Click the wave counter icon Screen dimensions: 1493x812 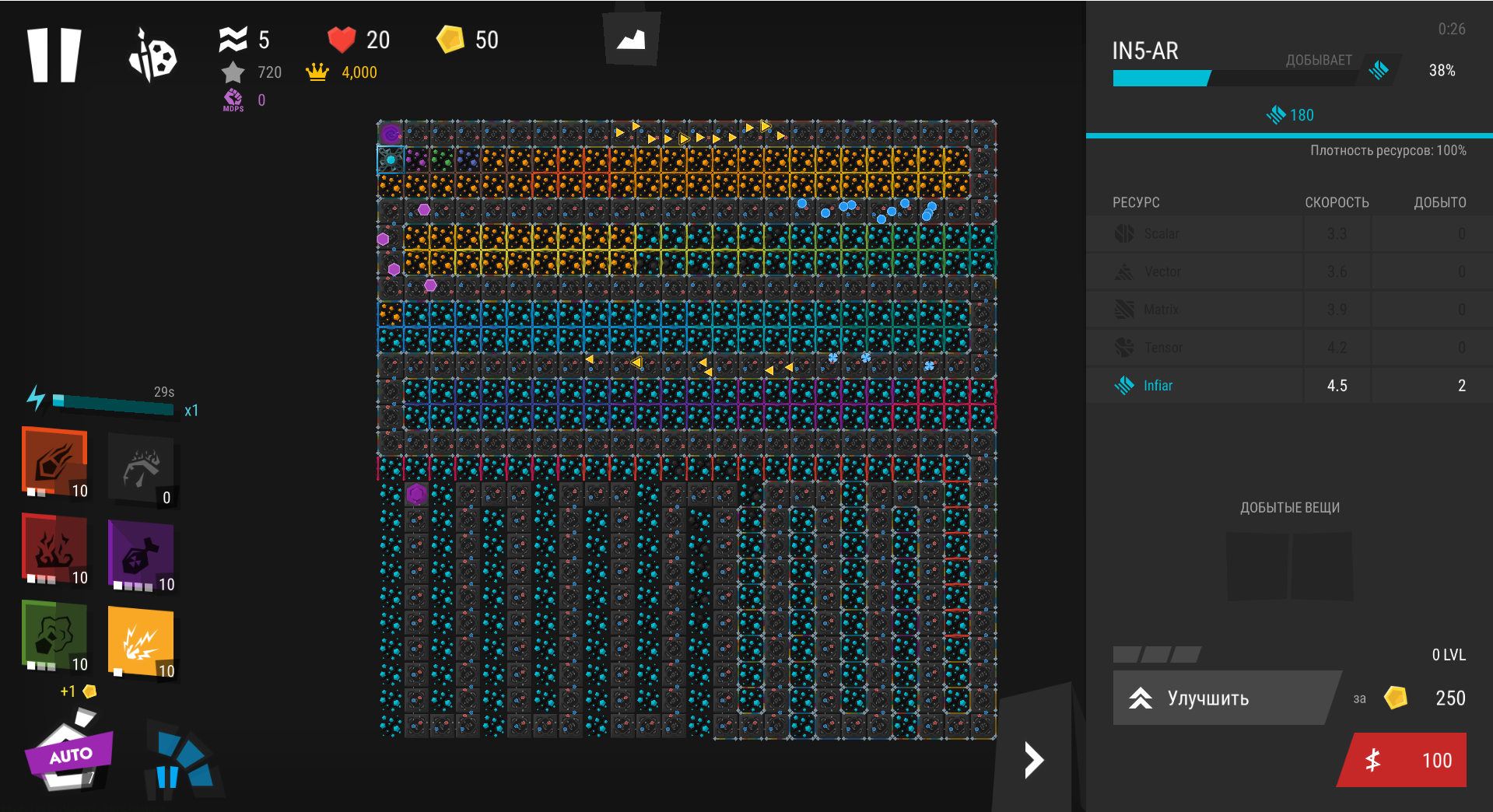[x=233, y=40]
